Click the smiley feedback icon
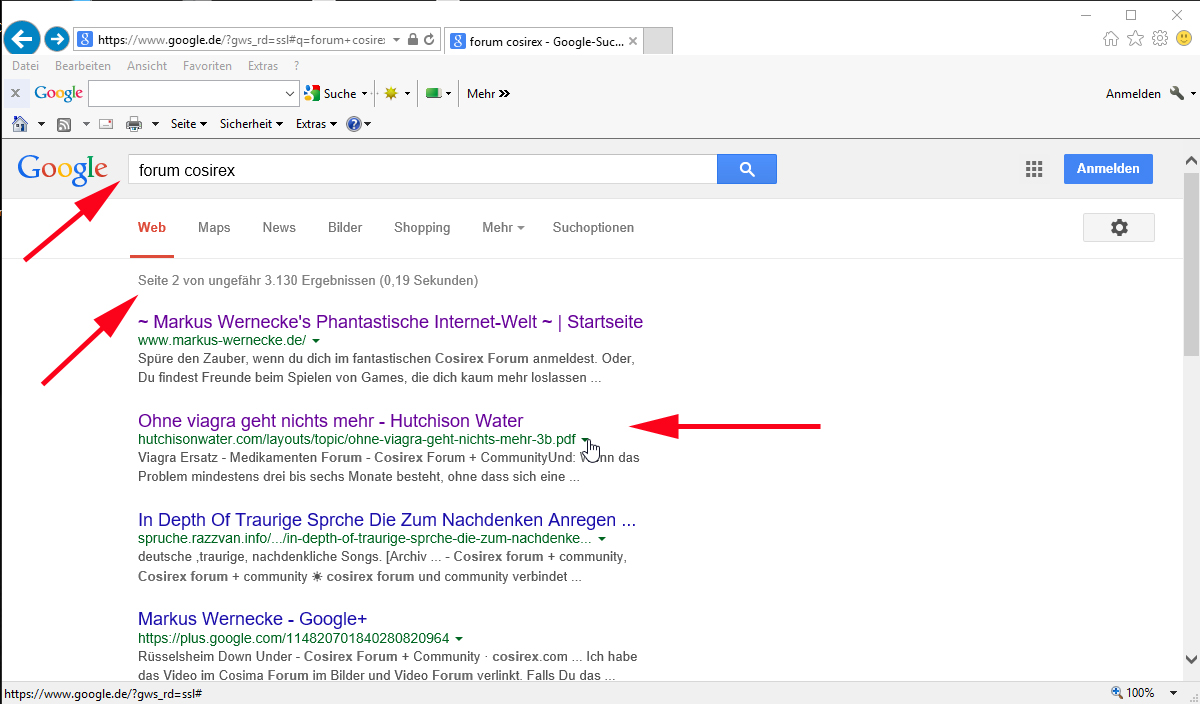The width and height of the screenshot is (1200, 704). point(1183,39)
